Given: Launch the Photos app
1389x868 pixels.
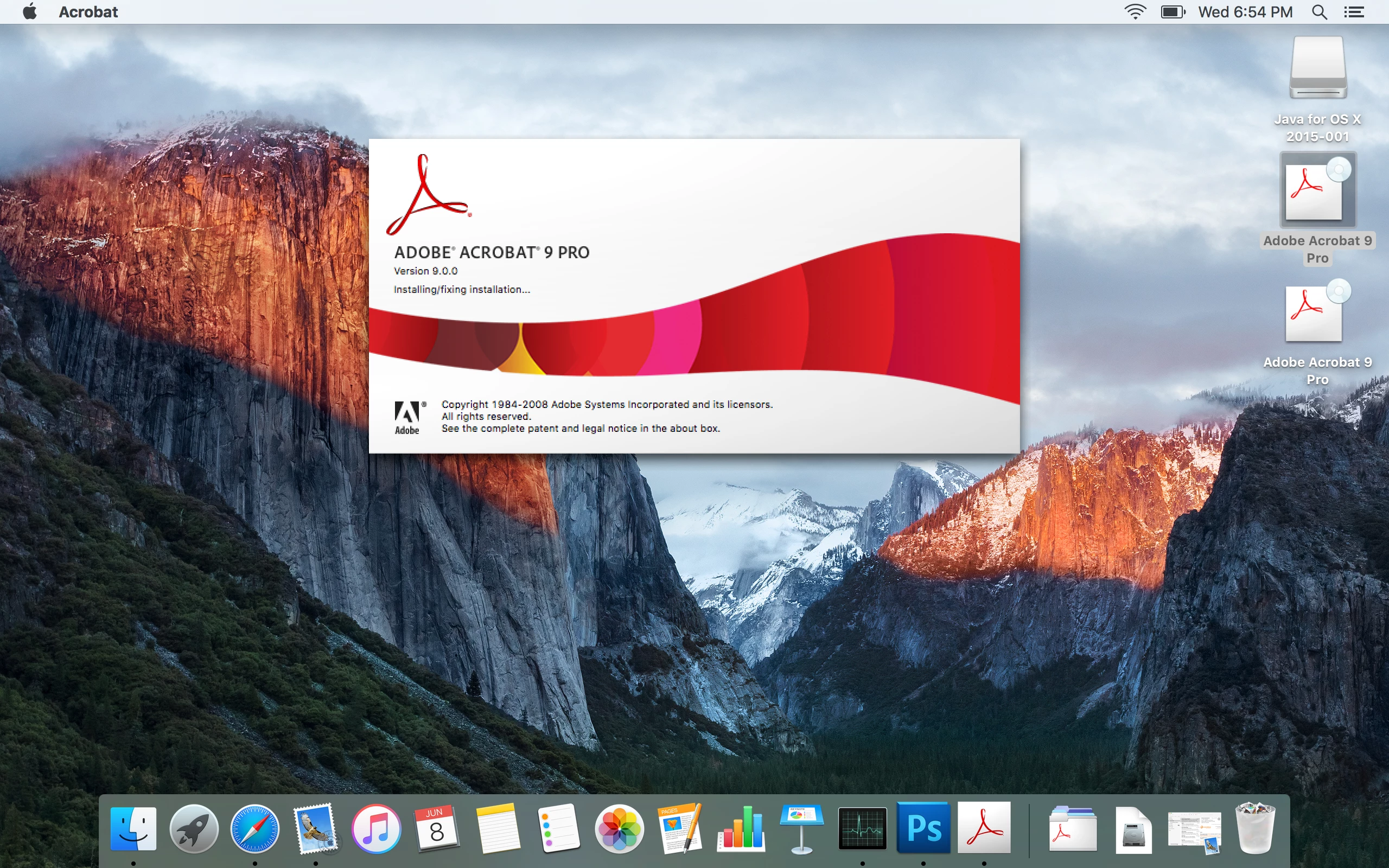Looking at the screenshot, I should (x=619, y=829).
